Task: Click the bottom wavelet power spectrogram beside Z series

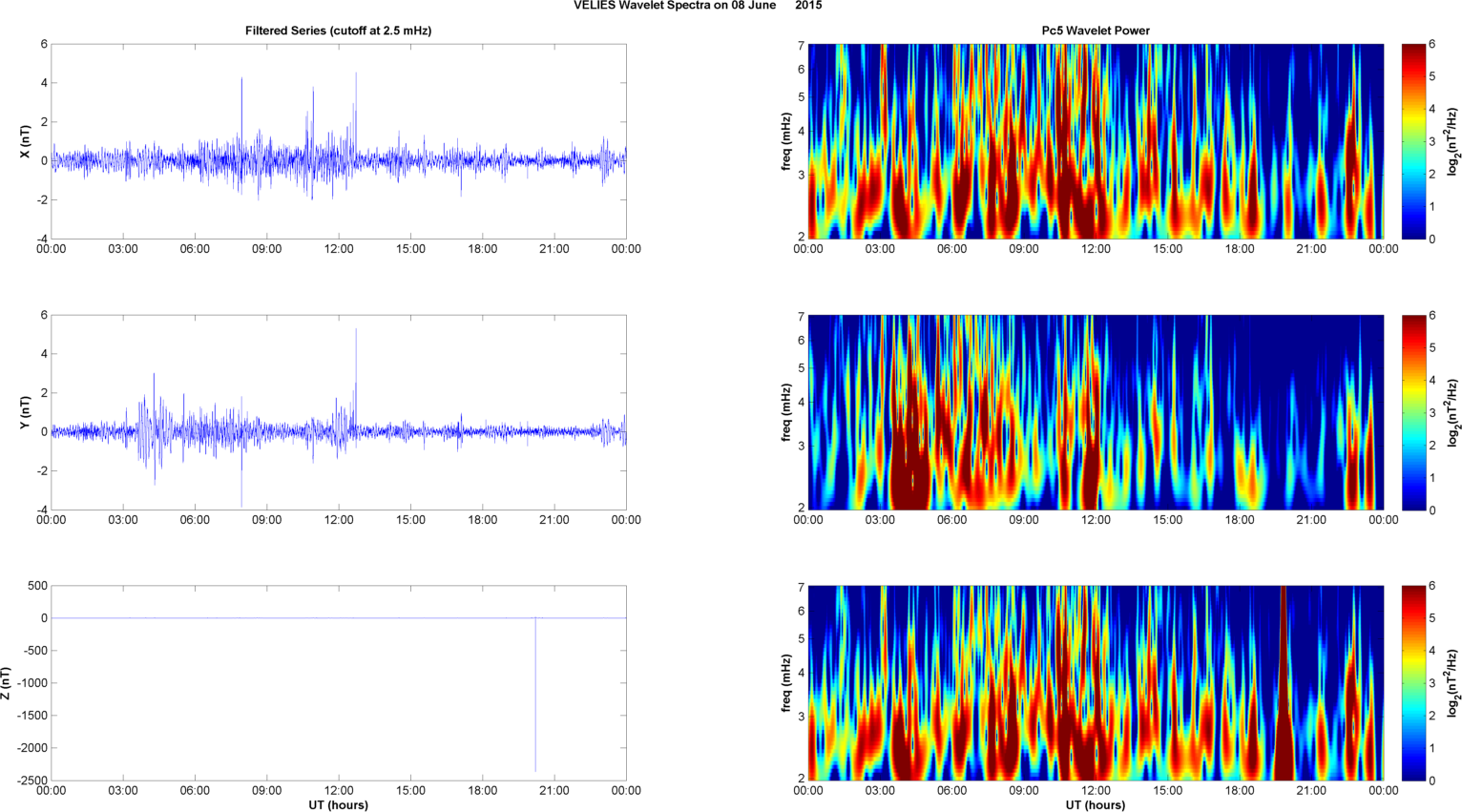Action: click(x=1096, y=683)
